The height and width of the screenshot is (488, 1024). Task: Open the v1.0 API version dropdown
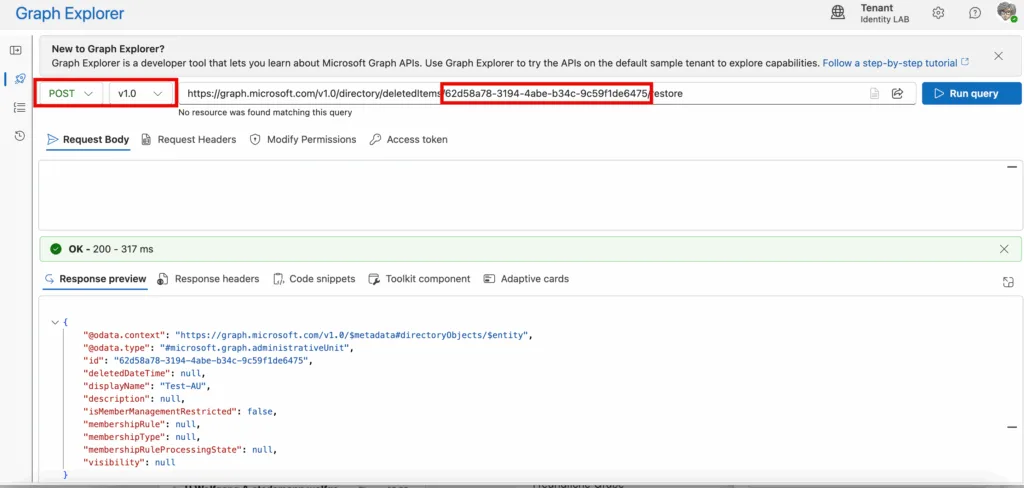click(x=140, y=93)
